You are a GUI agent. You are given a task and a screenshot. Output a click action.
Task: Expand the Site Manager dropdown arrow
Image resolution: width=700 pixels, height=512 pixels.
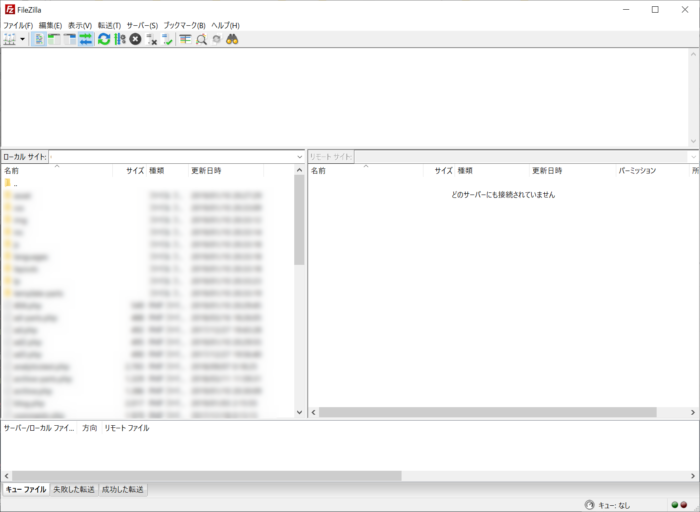pos(23,39)
